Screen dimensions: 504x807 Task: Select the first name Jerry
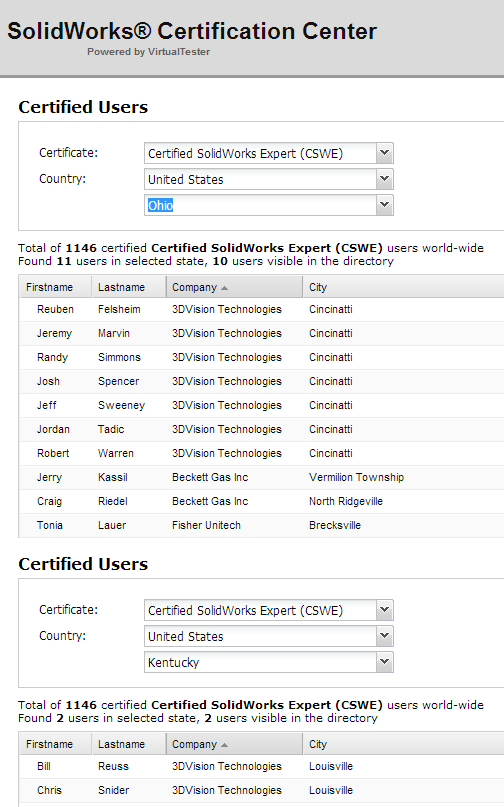pos(49,478)
